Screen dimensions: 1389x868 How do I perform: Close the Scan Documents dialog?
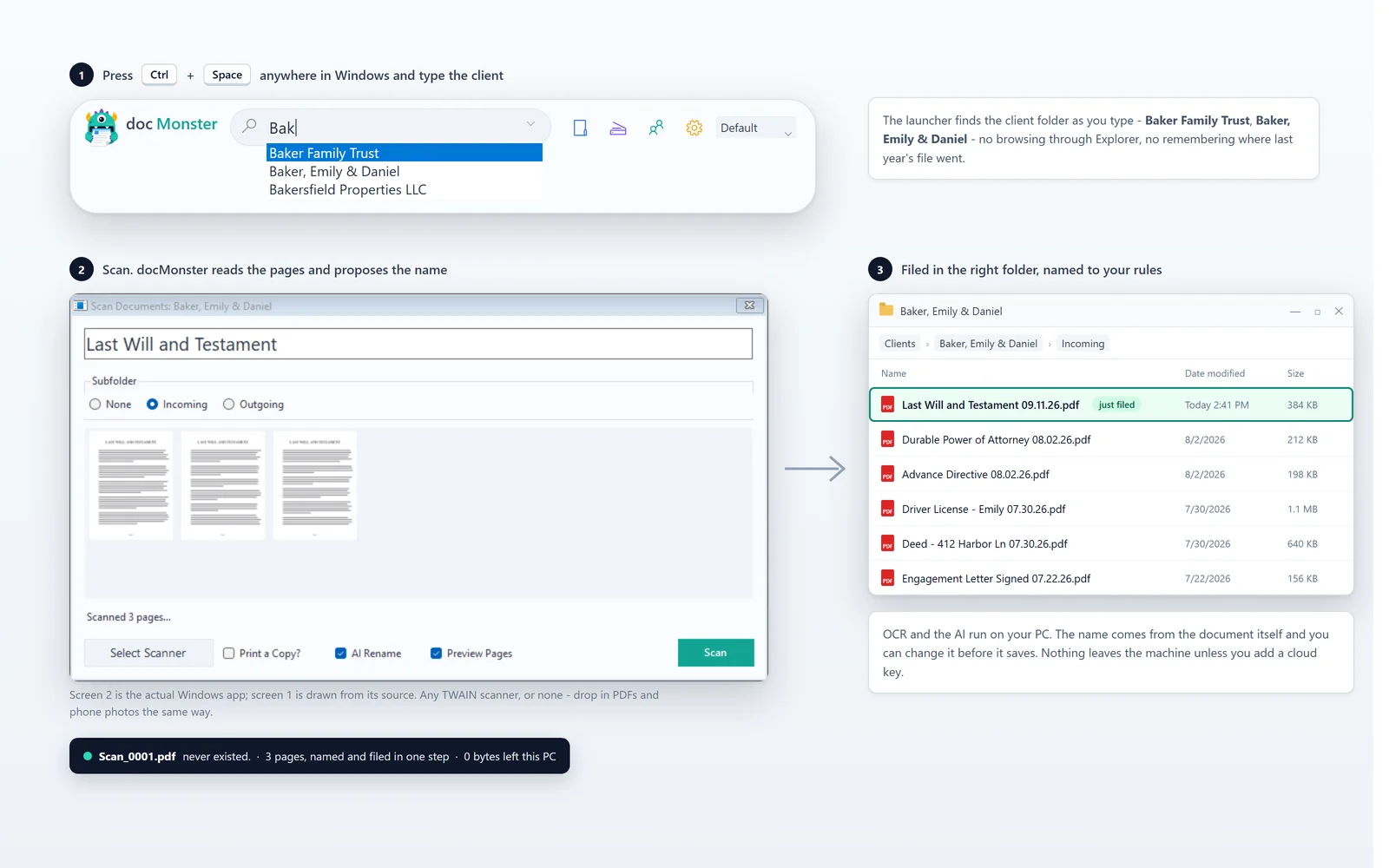click(750, 306)
